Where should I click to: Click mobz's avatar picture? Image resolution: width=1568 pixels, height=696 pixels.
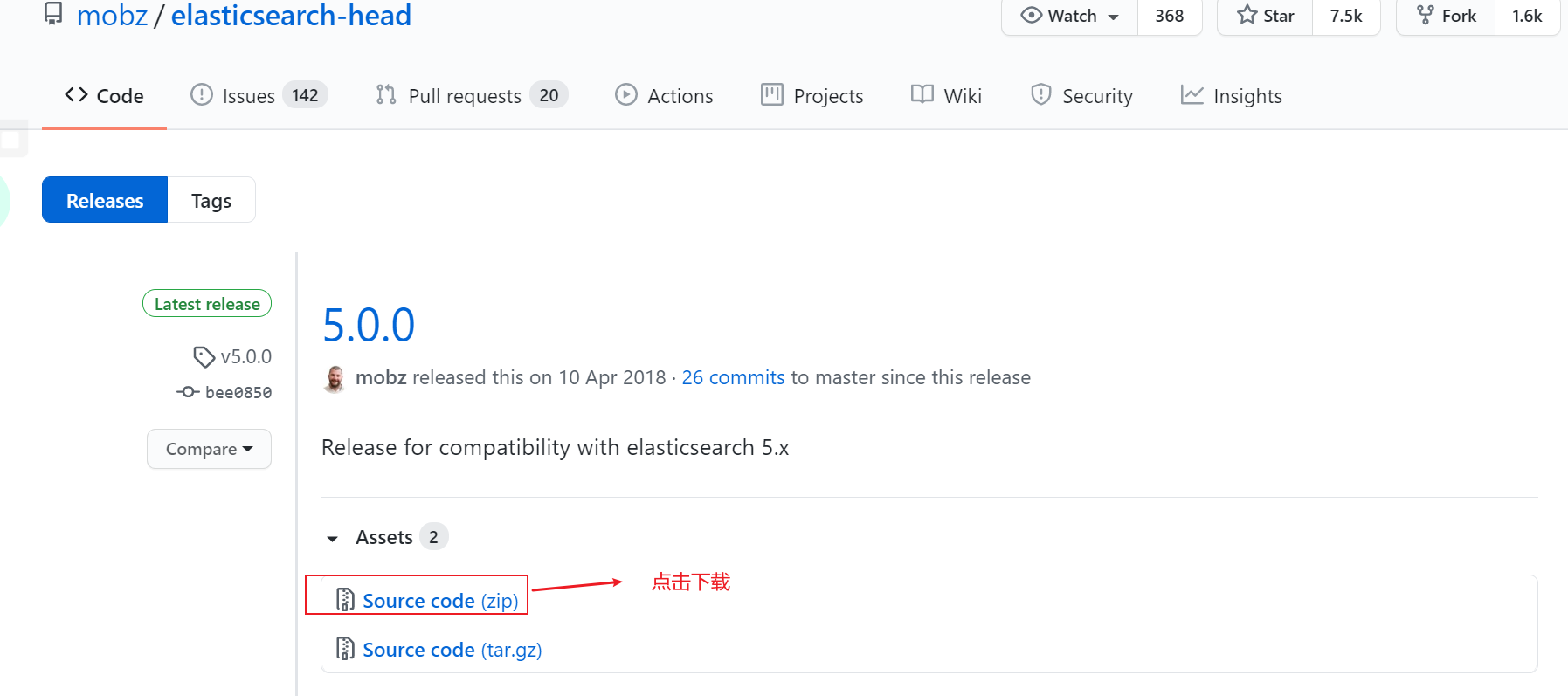335,378
